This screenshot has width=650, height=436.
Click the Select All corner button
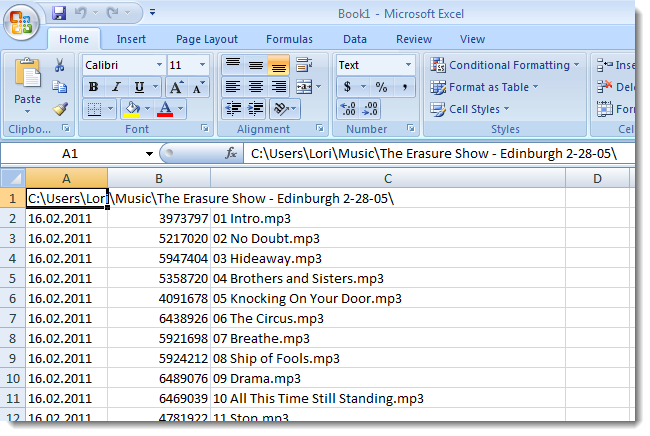(13, 179)
